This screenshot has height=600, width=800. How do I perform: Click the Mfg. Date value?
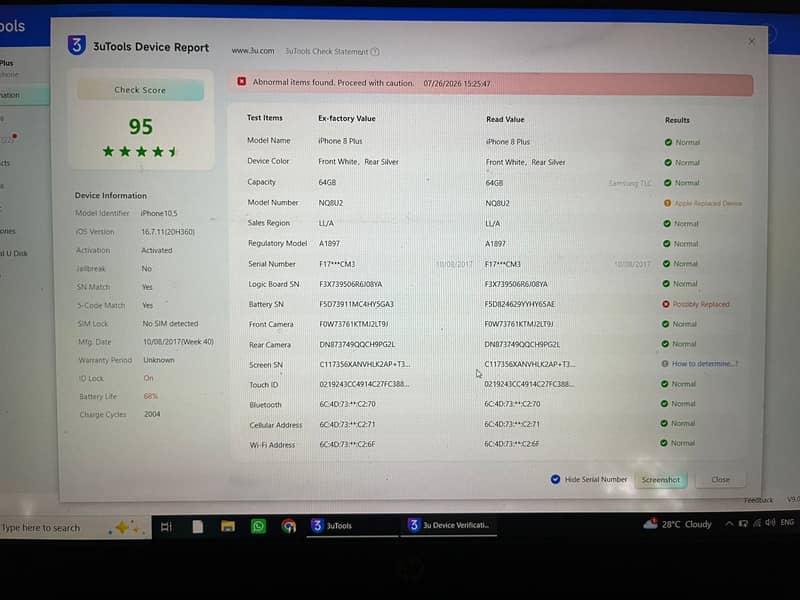[x=178, y=342]
